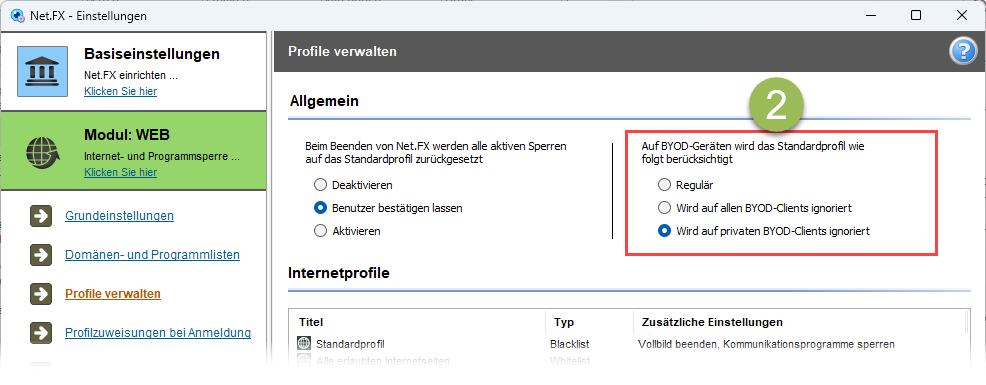Open Domänen- und Programmlisten link
This screenshot has width=986, height=385.
coord(153,255)
